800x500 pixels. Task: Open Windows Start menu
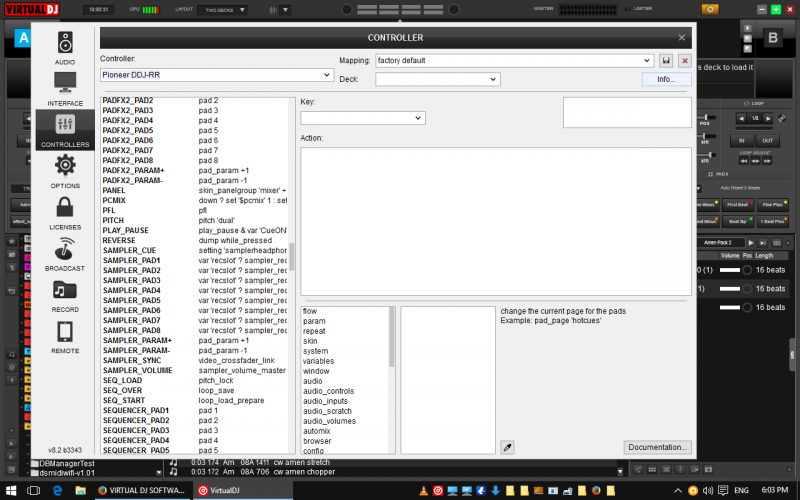[x=11, y=490]
